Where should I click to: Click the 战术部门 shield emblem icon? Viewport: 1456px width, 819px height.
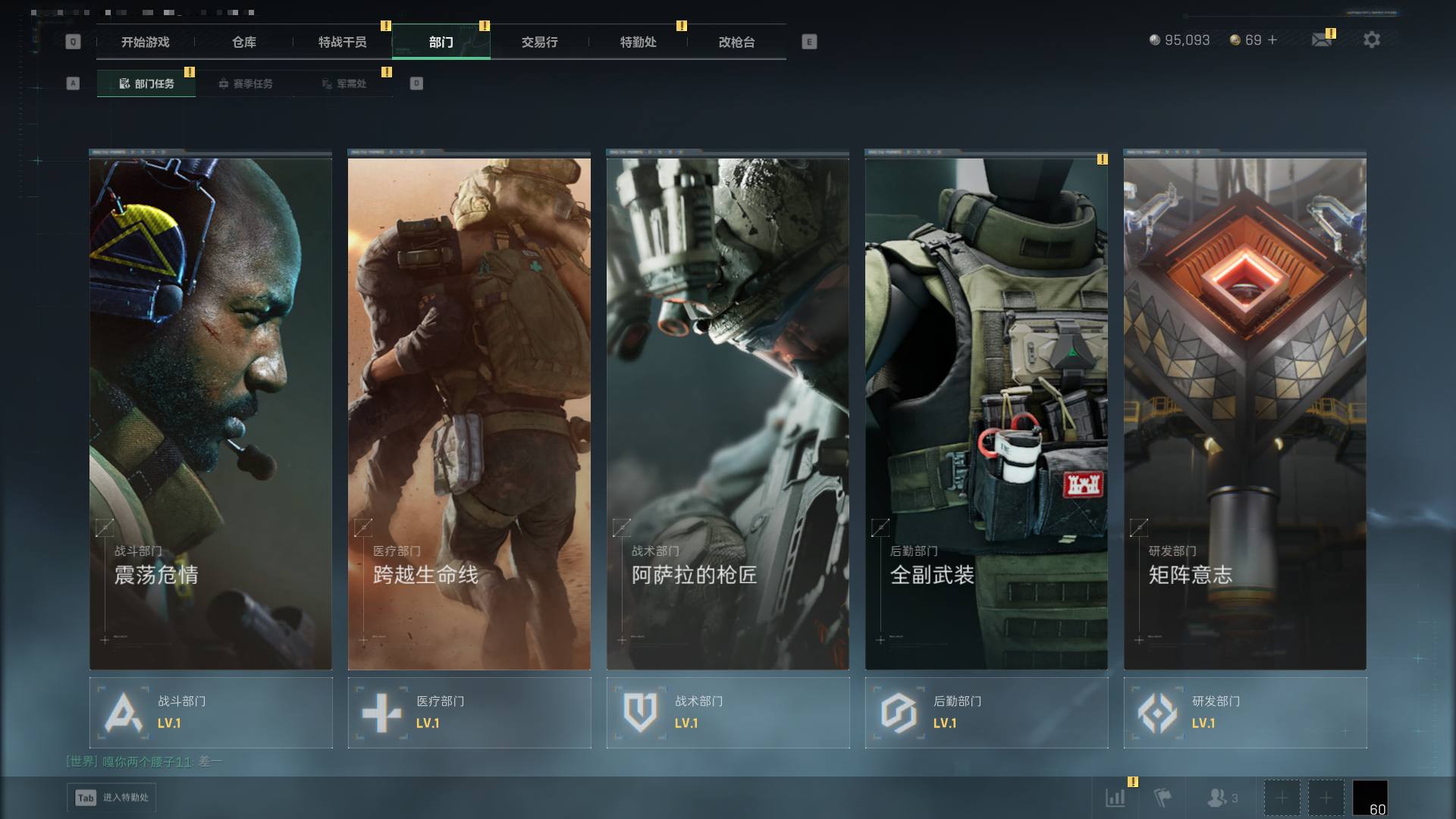pyautogui.click(x=640, y=713)
